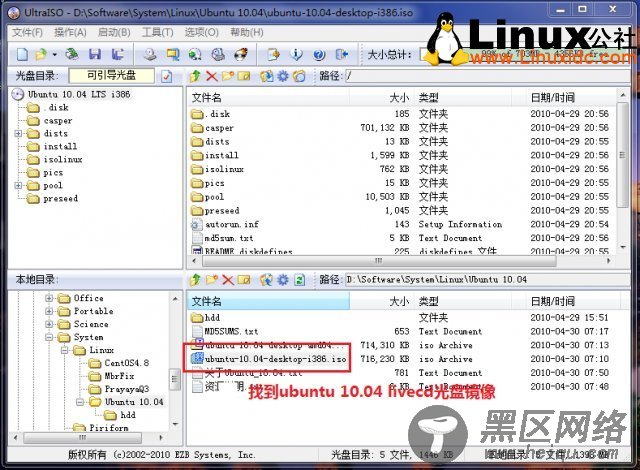Image resolution: width=640 pixels, height=470 pixels.
Task: Click the Up folder icon in disc pane
Action: 195,76
